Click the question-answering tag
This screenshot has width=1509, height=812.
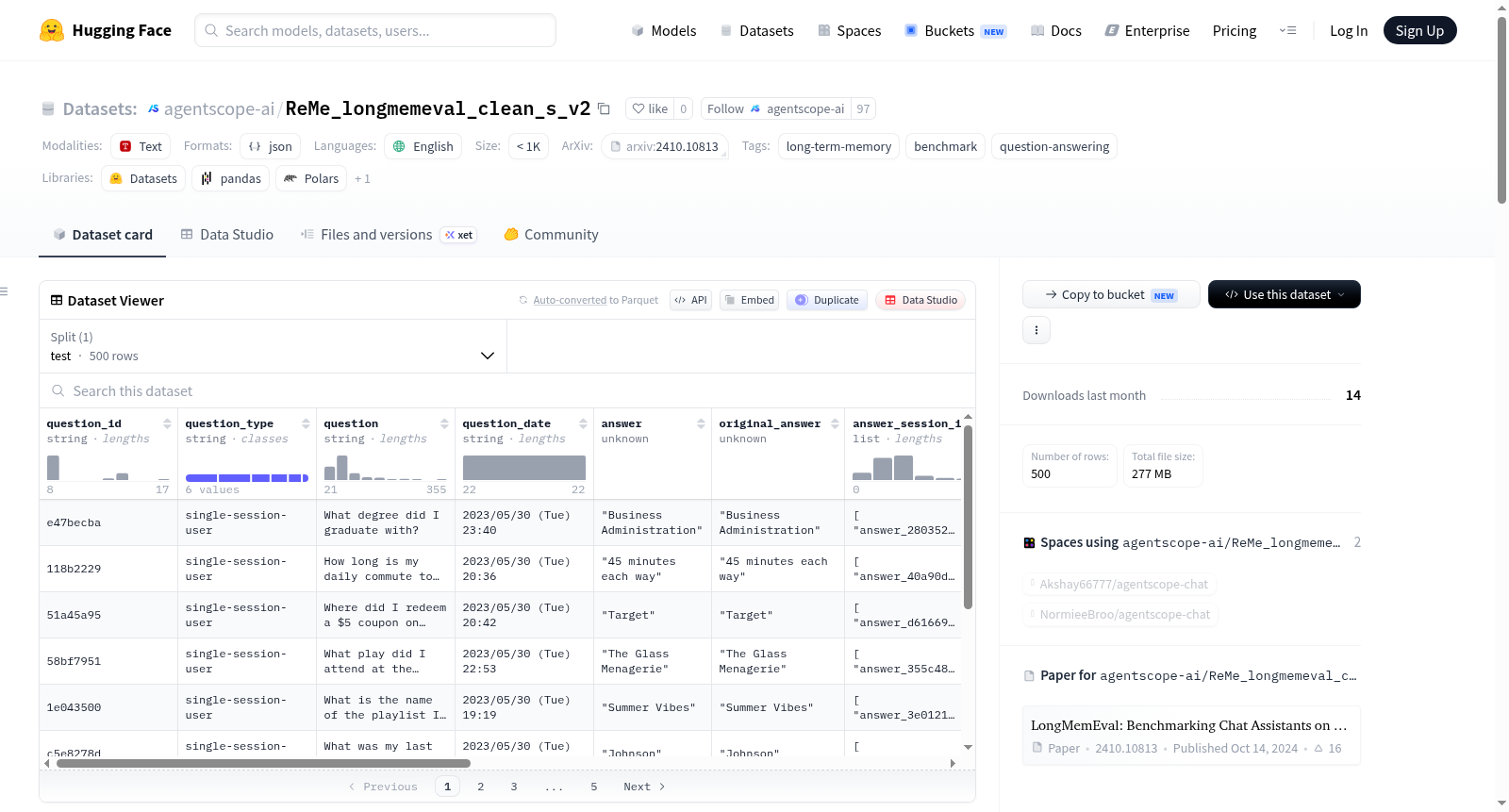(x=1054, y=146)
